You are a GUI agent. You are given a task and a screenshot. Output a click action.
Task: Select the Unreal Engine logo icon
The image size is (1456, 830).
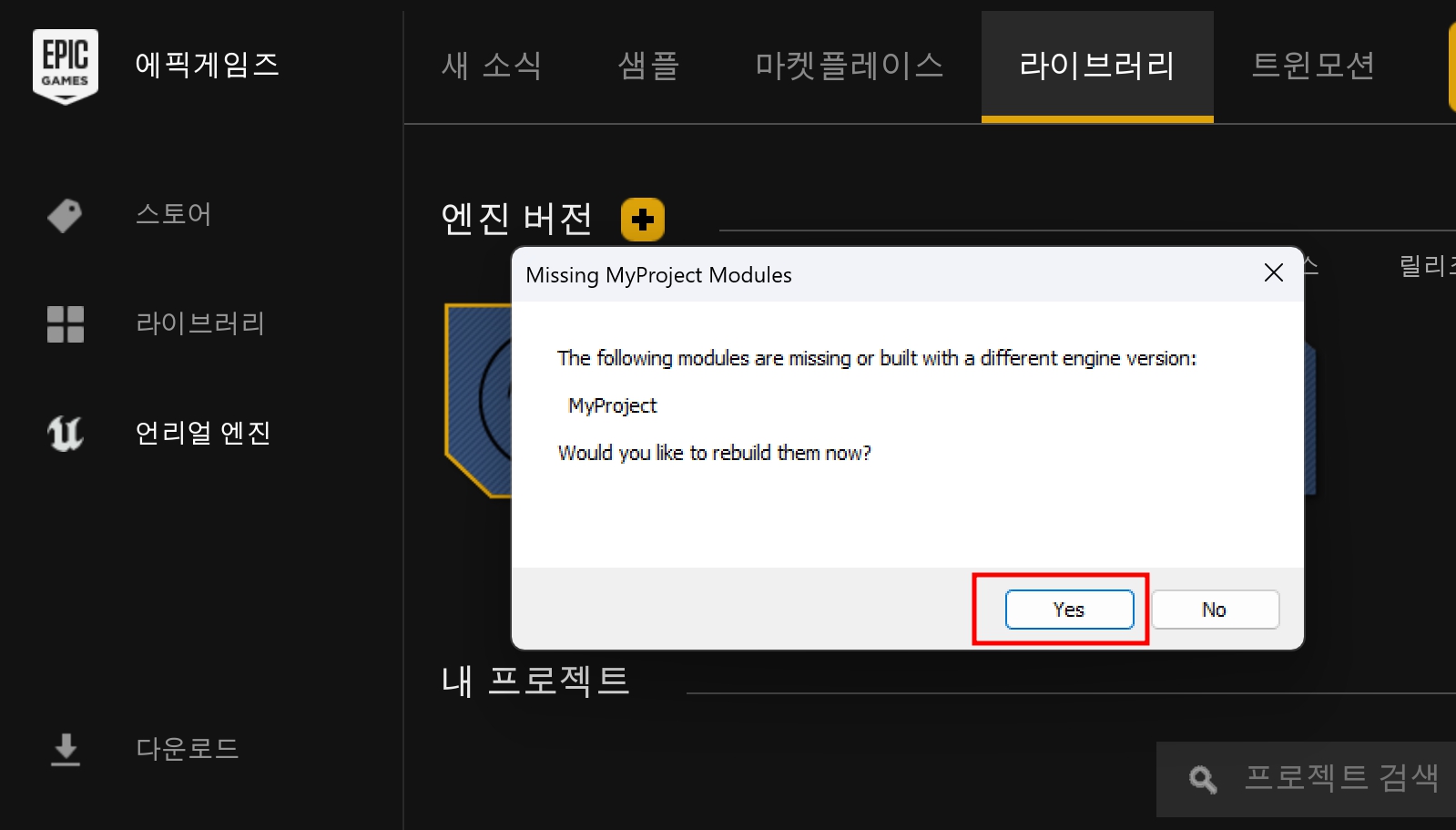pos(66,433)
